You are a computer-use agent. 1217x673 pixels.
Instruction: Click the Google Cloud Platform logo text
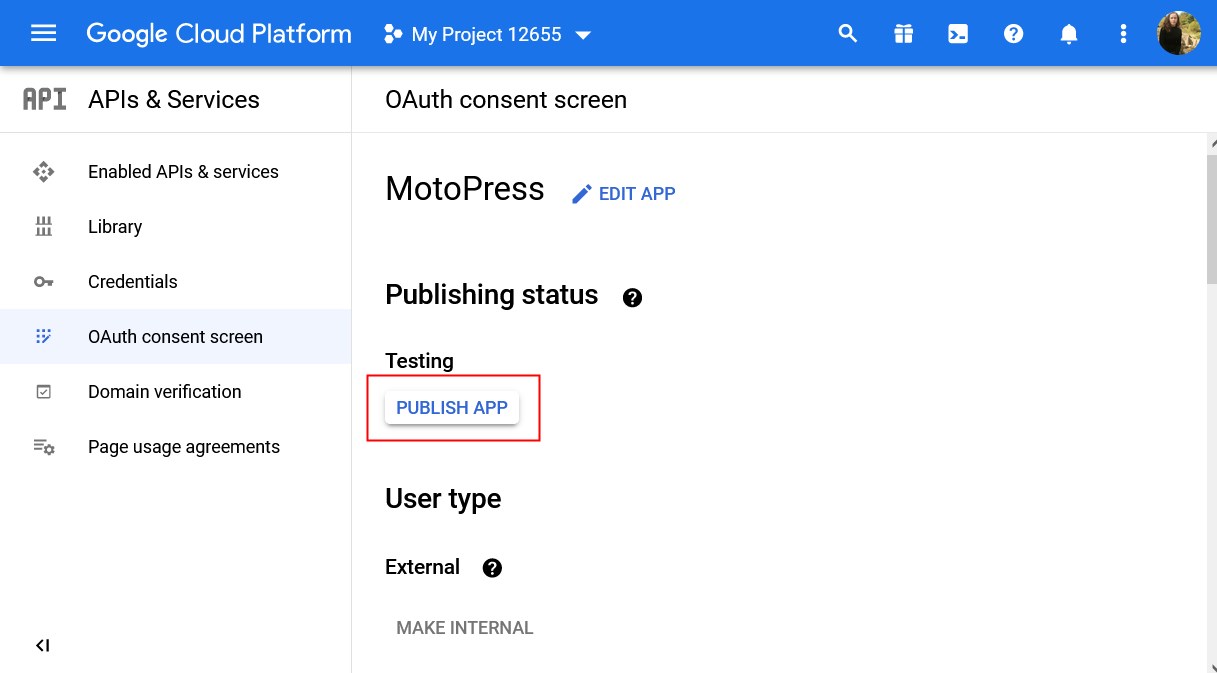click(x=219, y=34)
